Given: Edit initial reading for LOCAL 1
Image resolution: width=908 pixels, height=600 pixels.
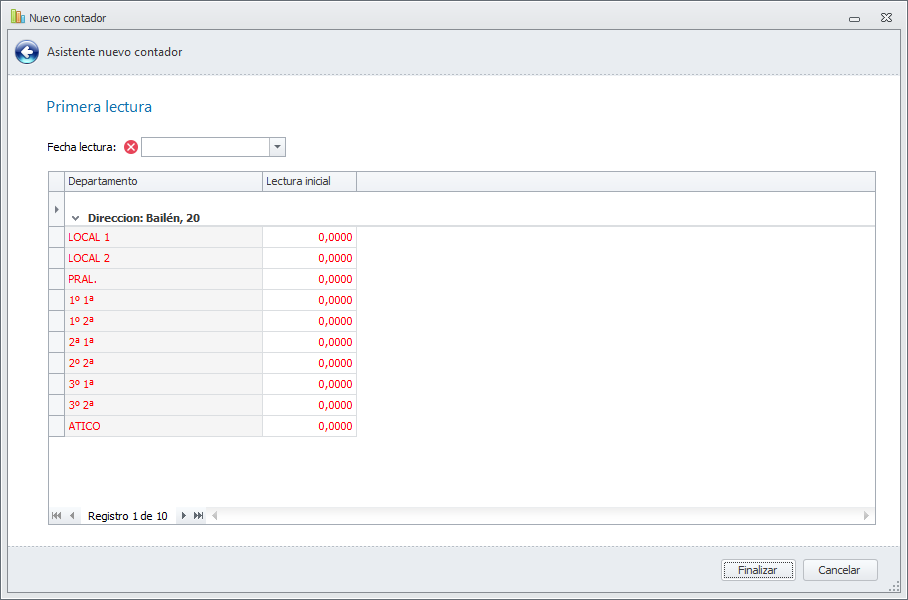Looking at the screenshot, I should pyautogui.click(x=309, y=237).
